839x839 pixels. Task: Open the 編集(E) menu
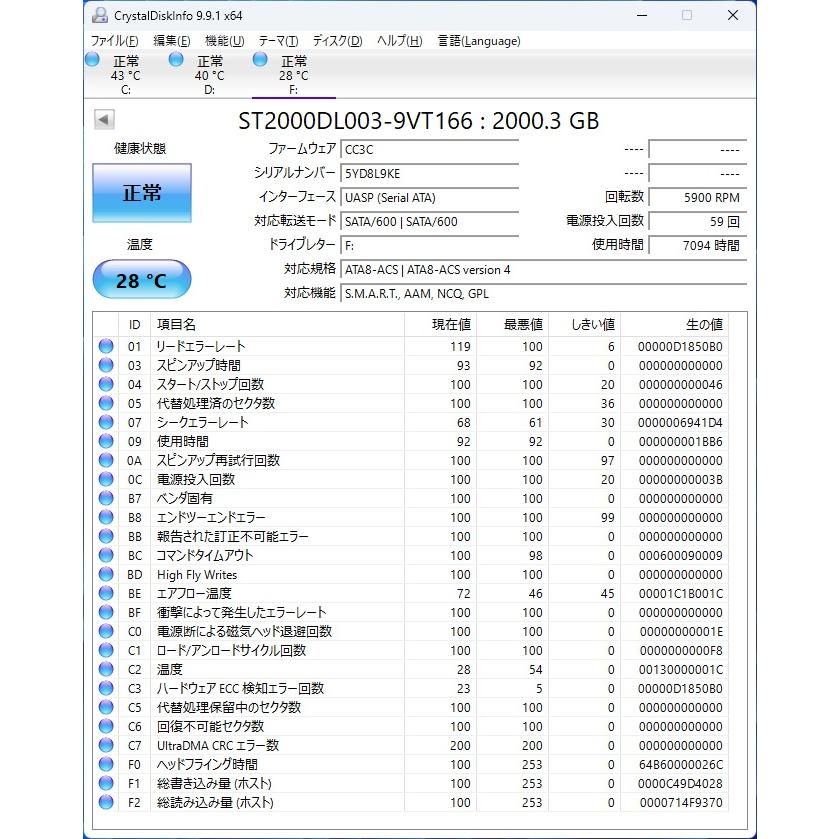[172, 41]
